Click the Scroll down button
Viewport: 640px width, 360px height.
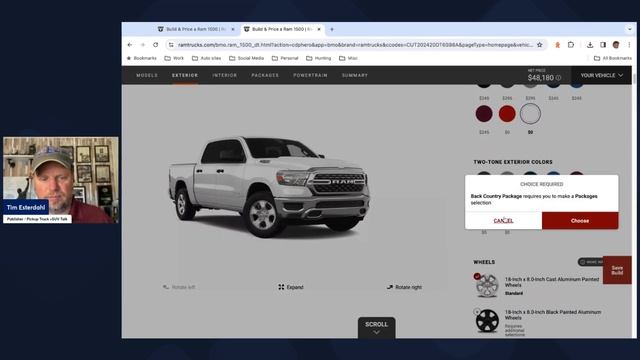point(376,328)
